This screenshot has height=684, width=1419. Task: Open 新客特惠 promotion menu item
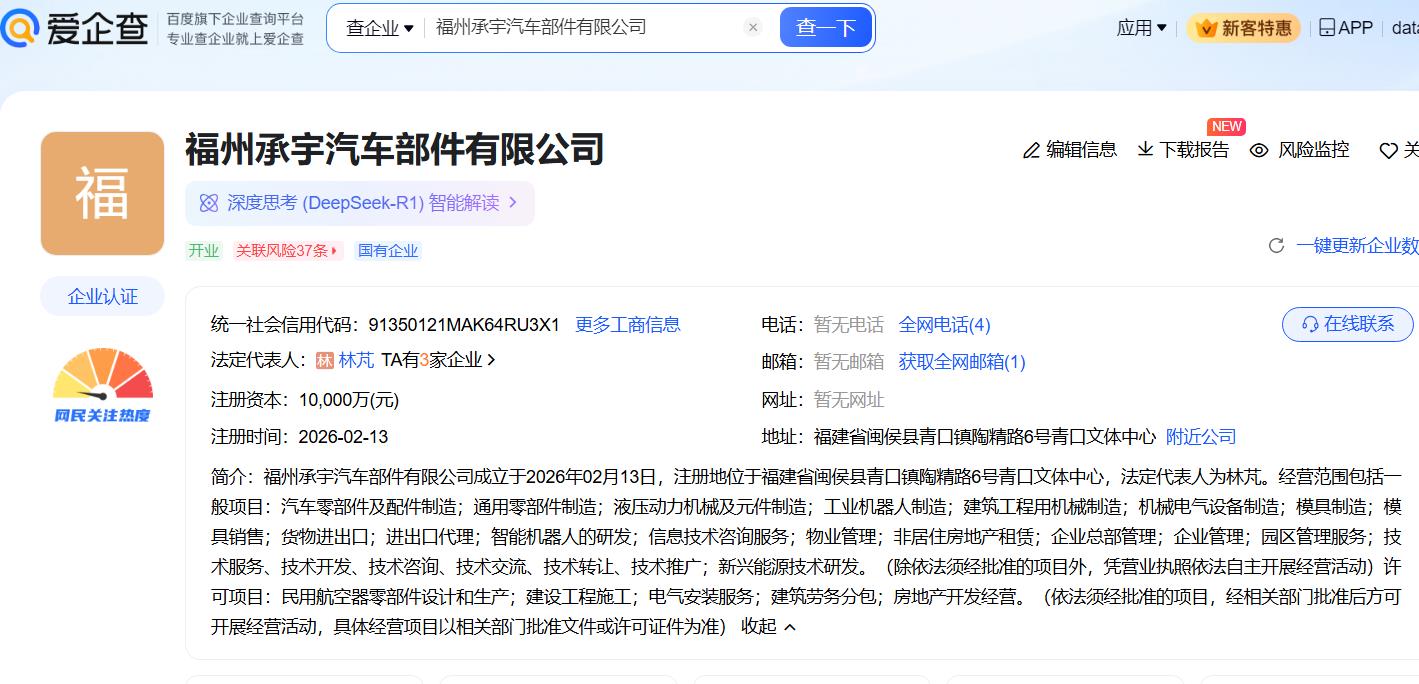click(1243, 28)
